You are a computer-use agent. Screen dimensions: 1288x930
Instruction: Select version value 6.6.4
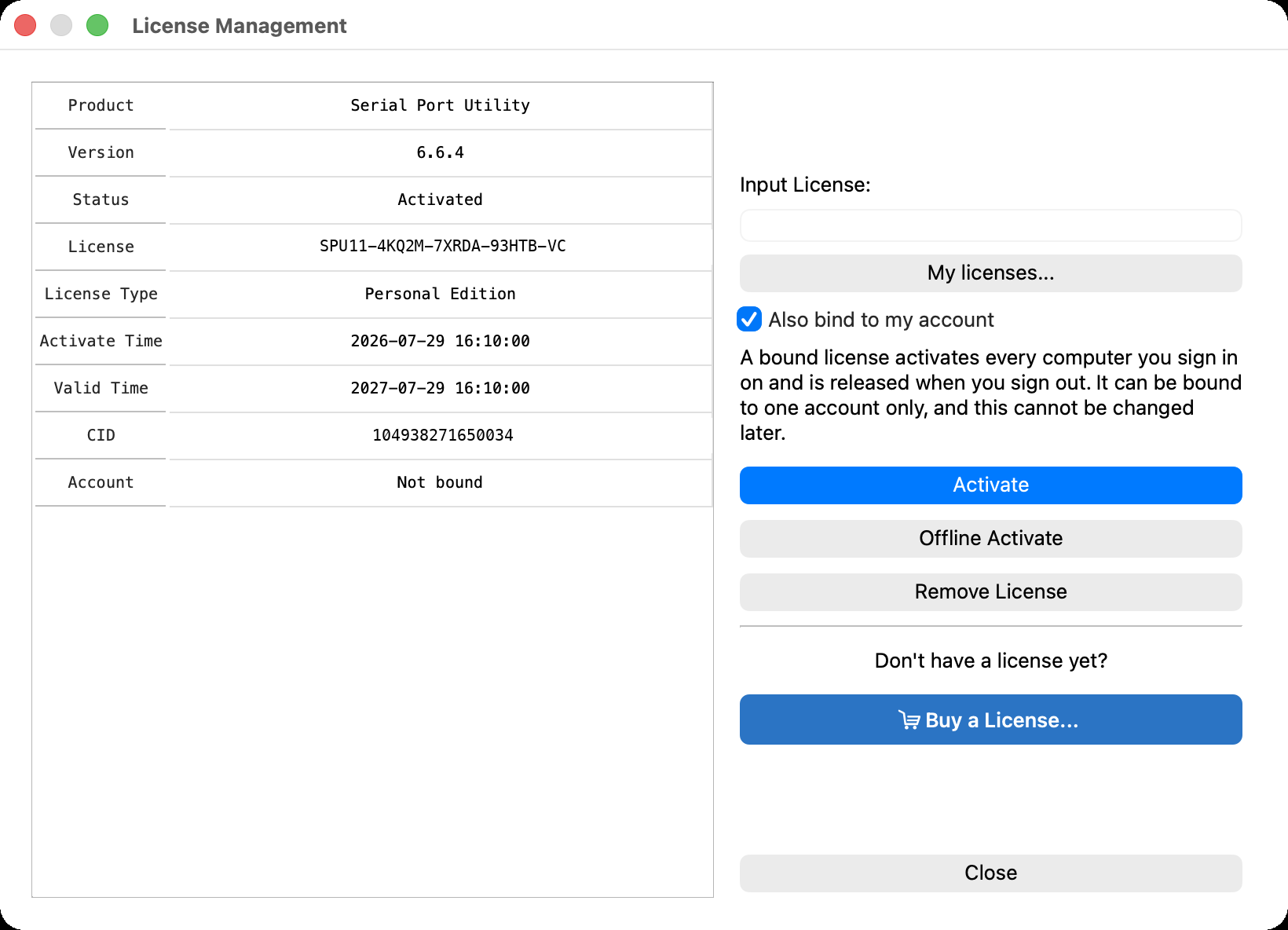[440, 152]
